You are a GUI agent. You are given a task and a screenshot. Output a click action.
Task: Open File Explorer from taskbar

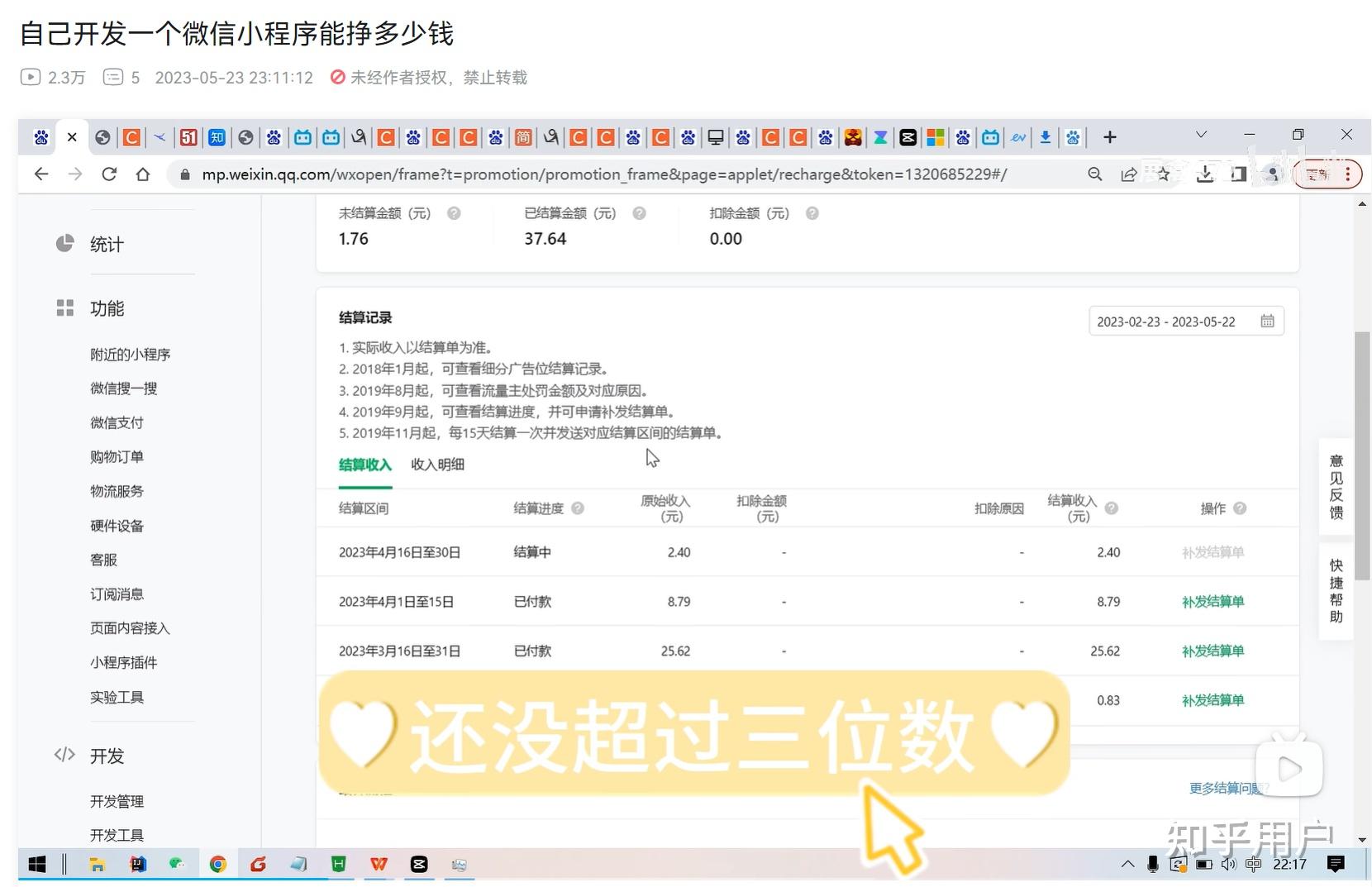pos(98,865)
